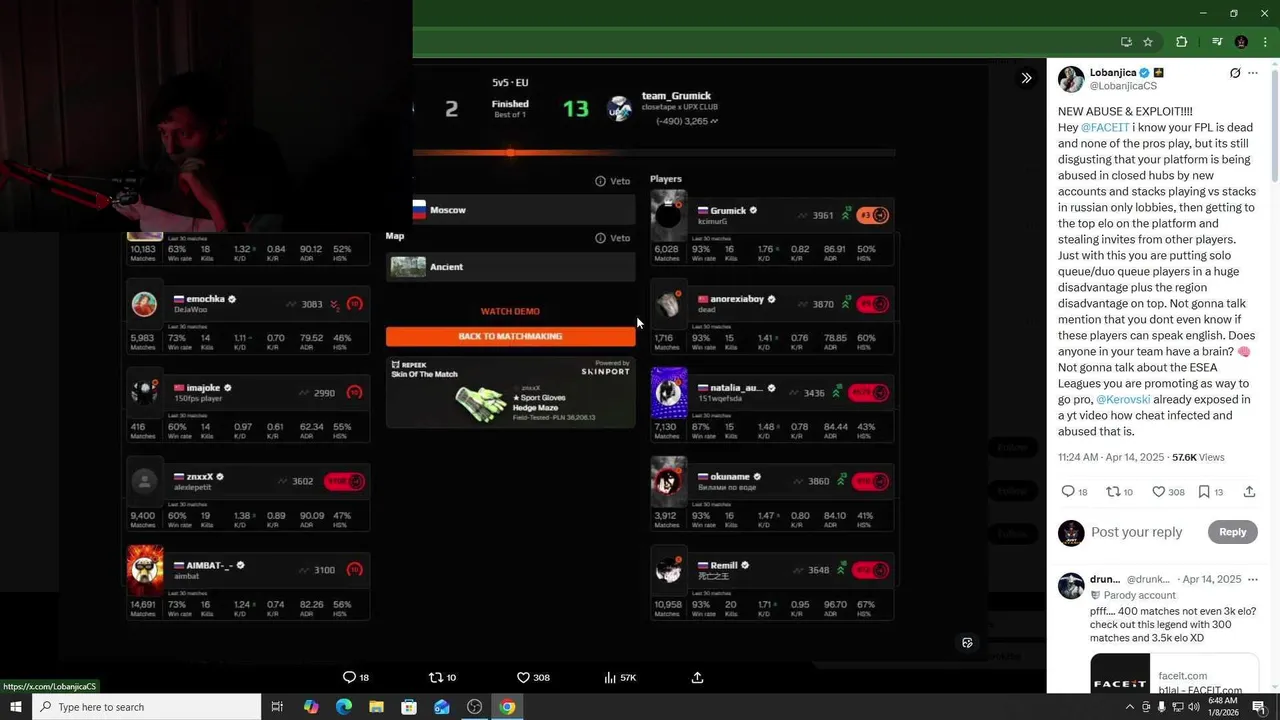Viewport: 1280px width, 720px height.
Task: Click the elo badge on znxxX's row
Action: point(345,481)
